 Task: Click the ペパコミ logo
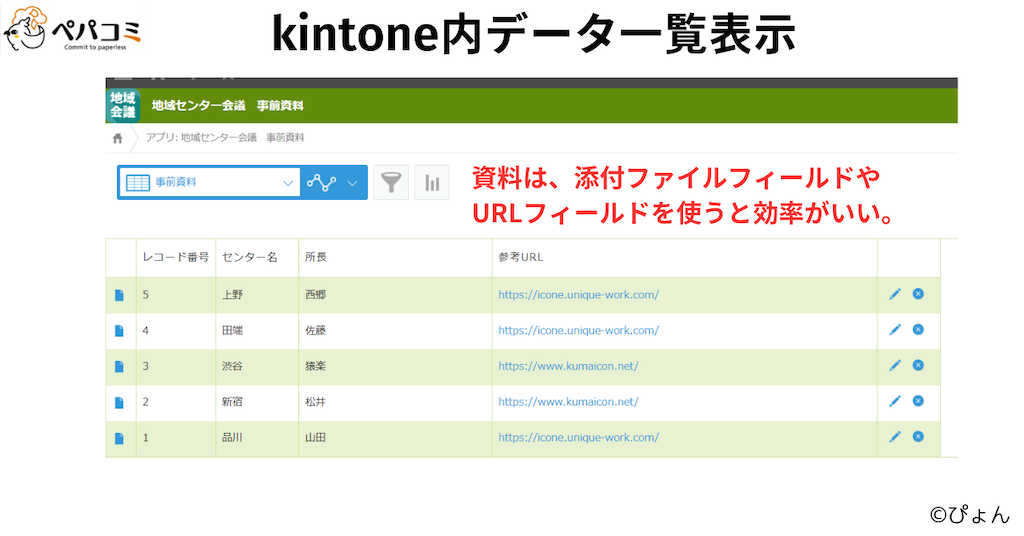(x=72, y=28)
